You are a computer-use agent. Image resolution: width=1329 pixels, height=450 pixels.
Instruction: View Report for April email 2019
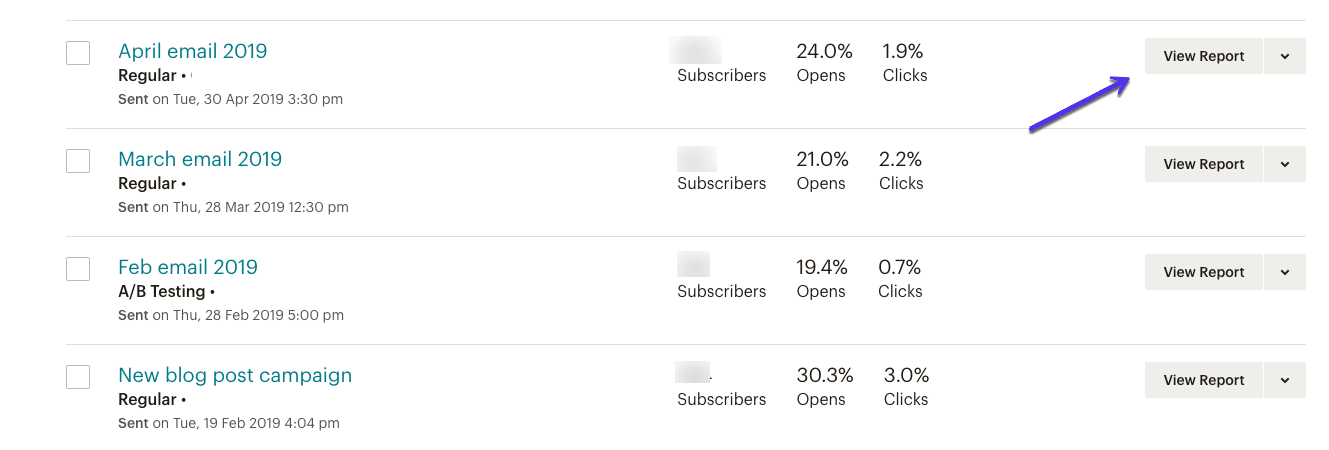tap(1203, 56)
